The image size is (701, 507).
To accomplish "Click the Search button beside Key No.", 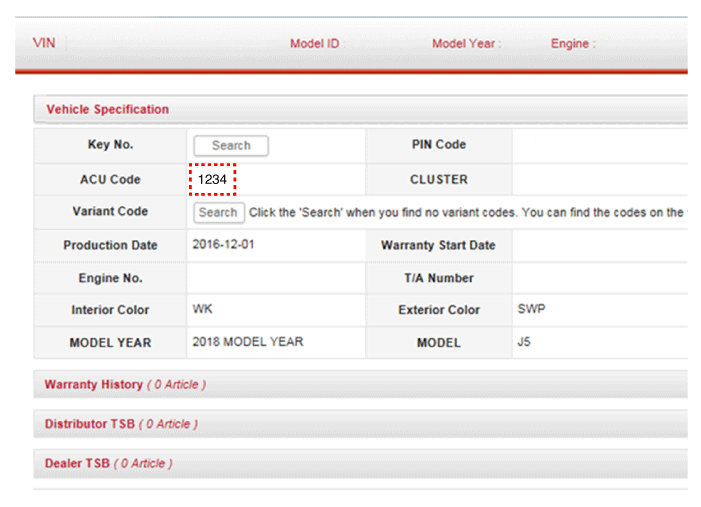I will pyautogui.click(x=230, y=146).
